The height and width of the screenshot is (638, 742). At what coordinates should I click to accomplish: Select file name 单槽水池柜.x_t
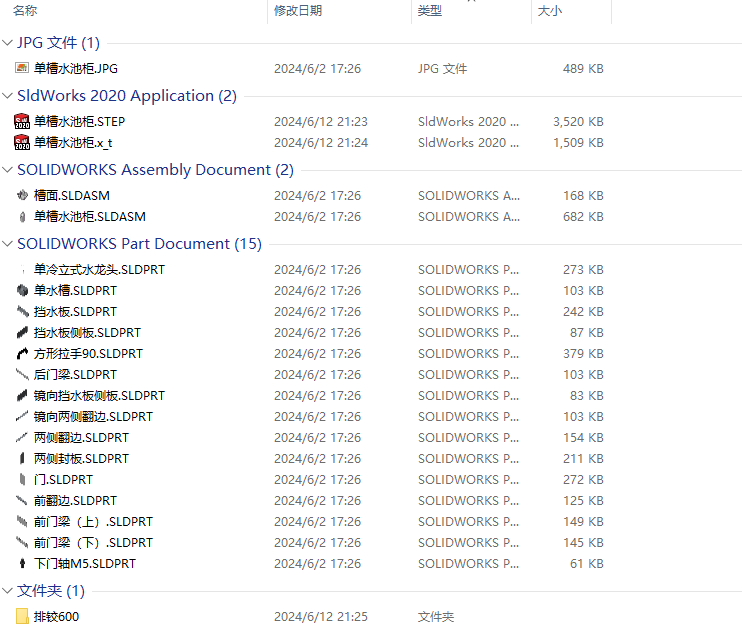[73, 142]
